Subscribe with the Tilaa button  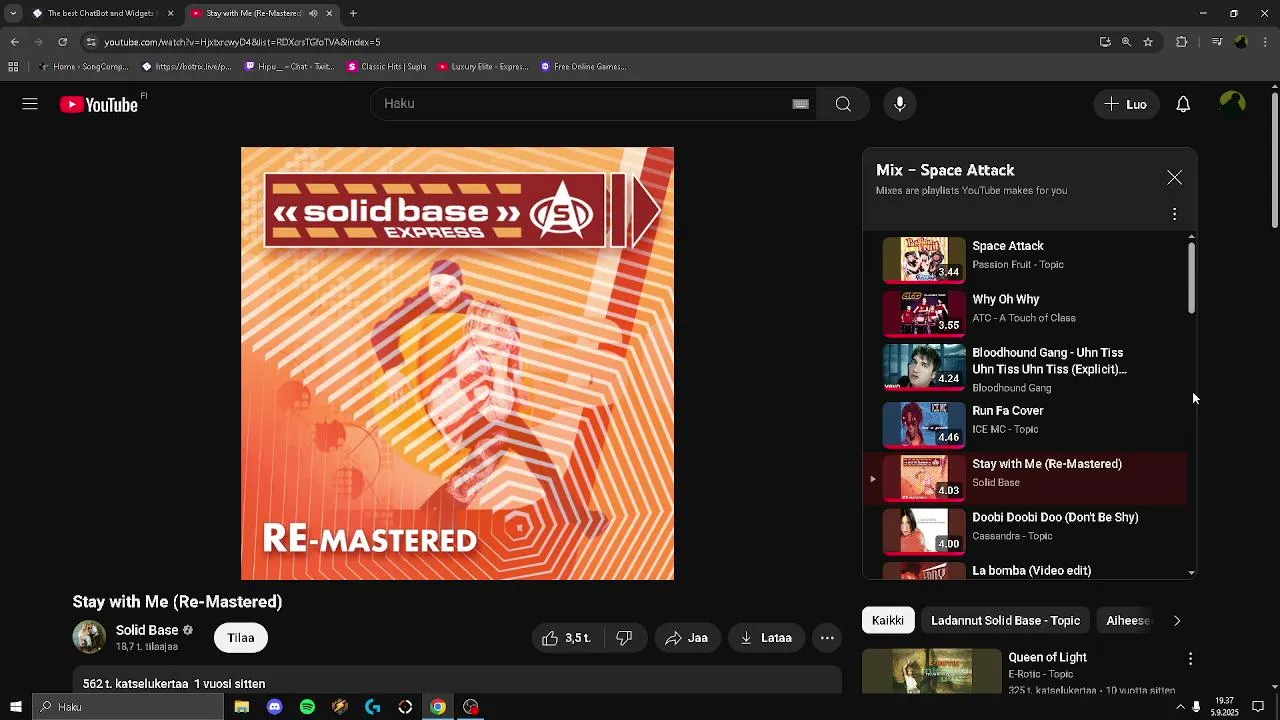coord(241,638)
